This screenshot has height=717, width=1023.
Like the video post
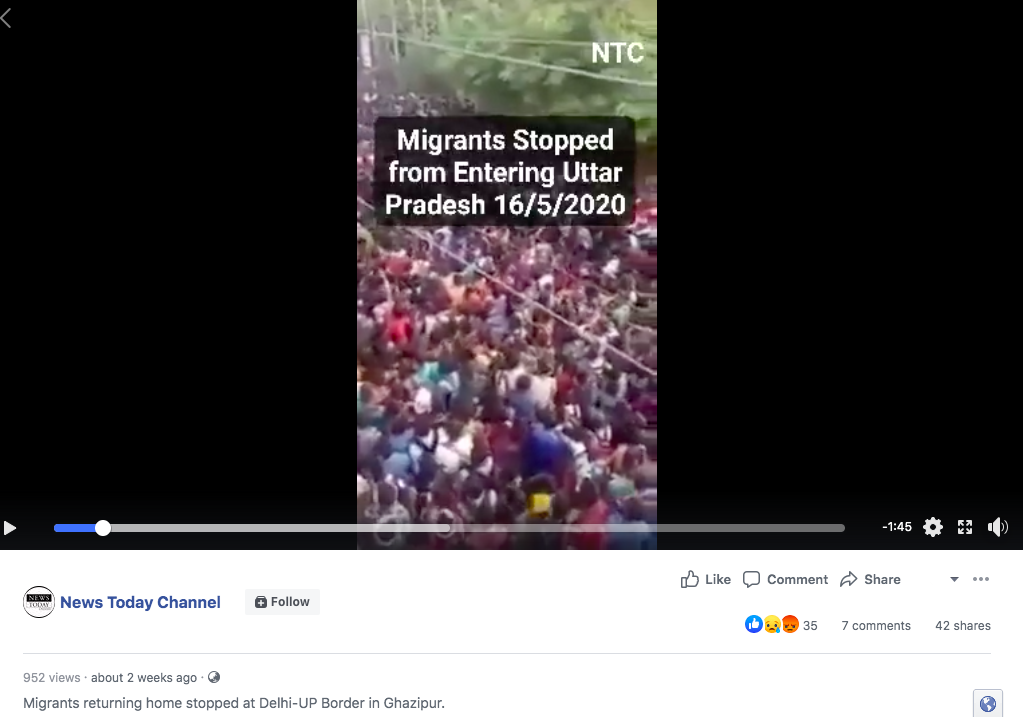pos(705,579)
